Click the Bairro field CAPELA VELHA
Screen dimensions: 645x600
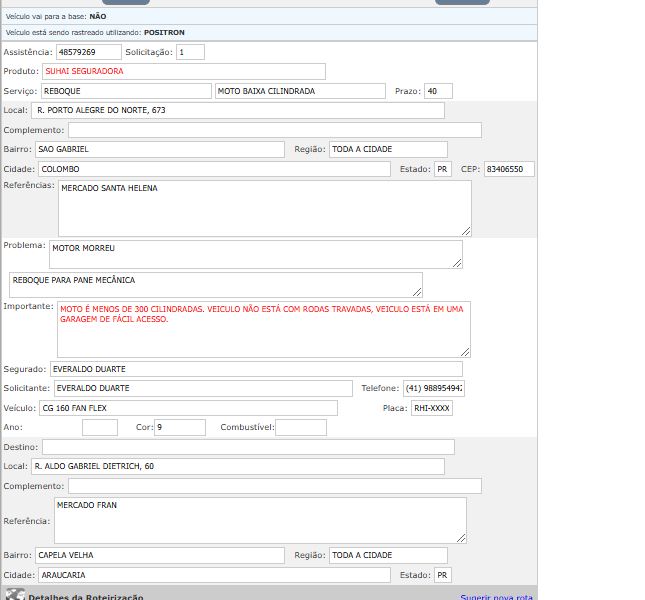(160, 556)
